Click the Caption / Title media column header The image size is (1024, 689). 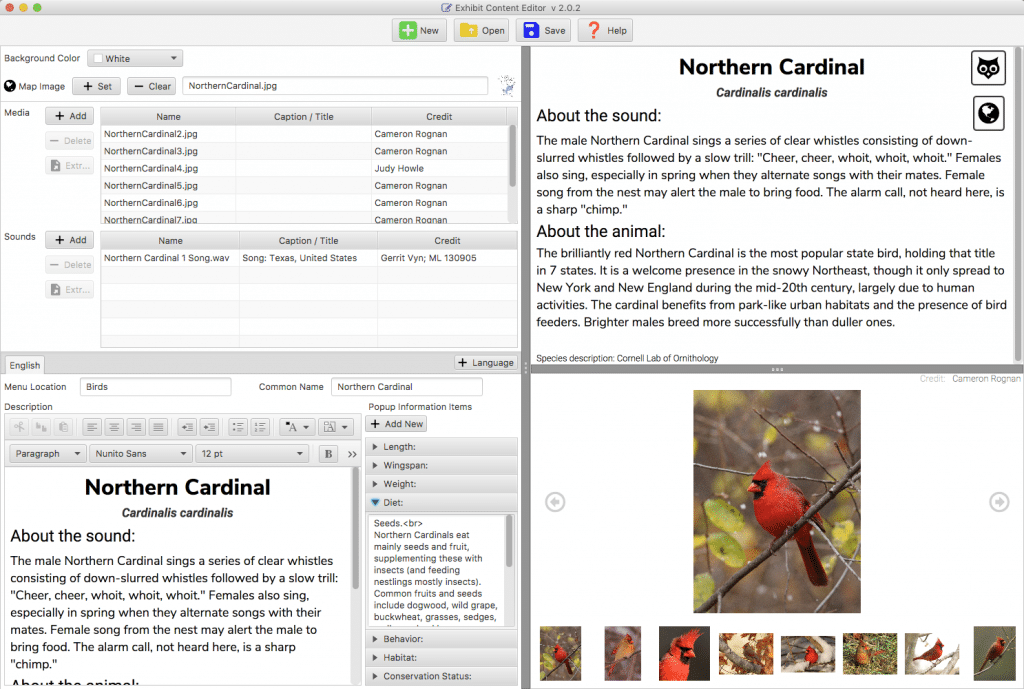[304, 117]
